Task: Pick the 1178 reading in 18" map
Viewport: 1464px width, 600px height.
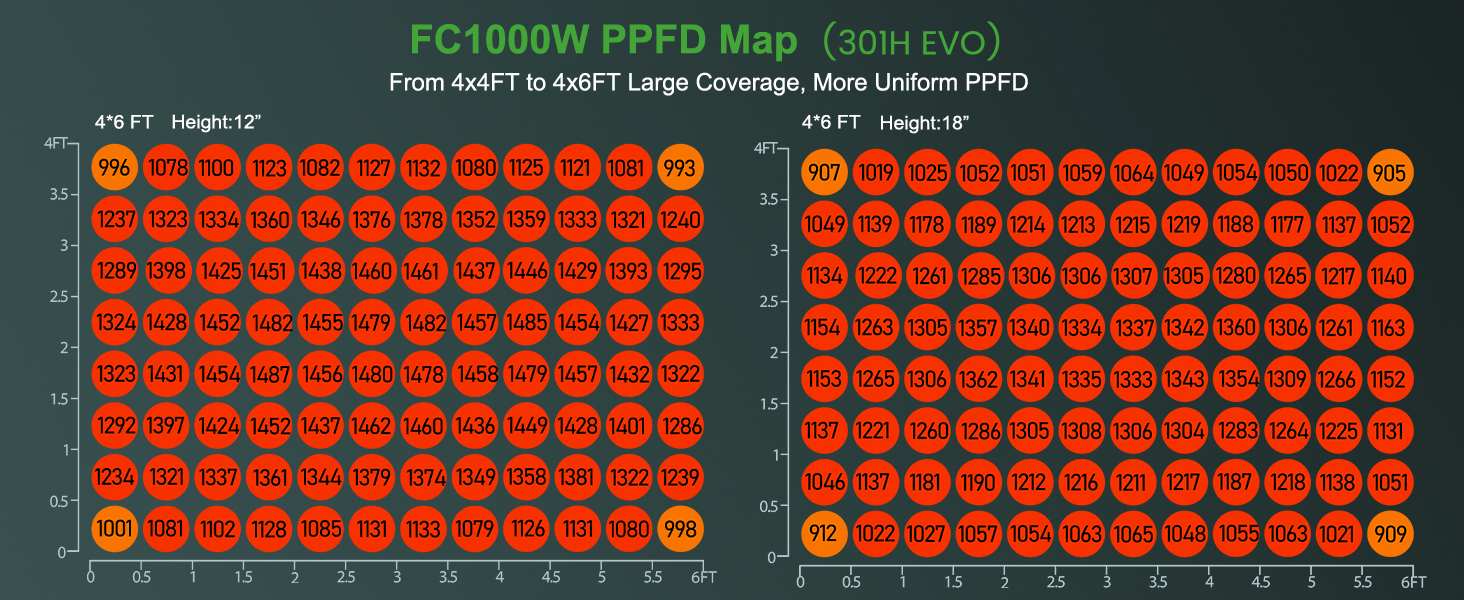Action: pos(927,225)
